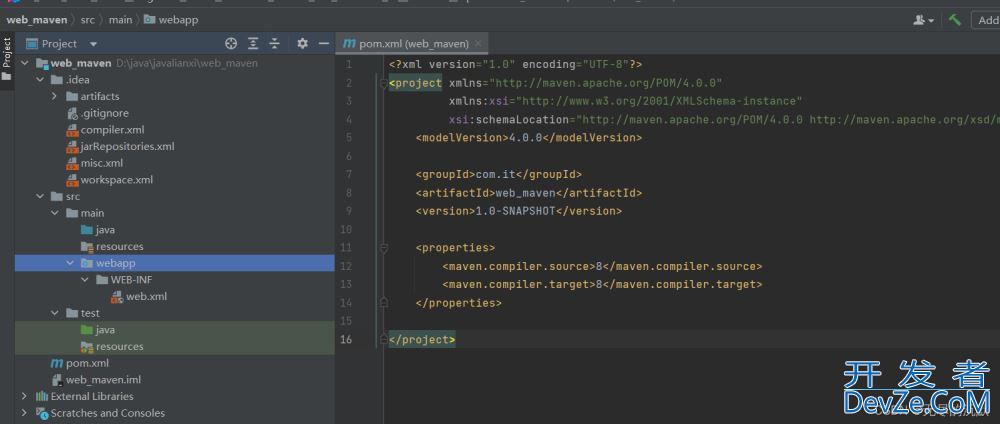Click the xml declaration on line 1
Image resolution: width=1000 pixels, height=424 pixels.
(515, 64)
